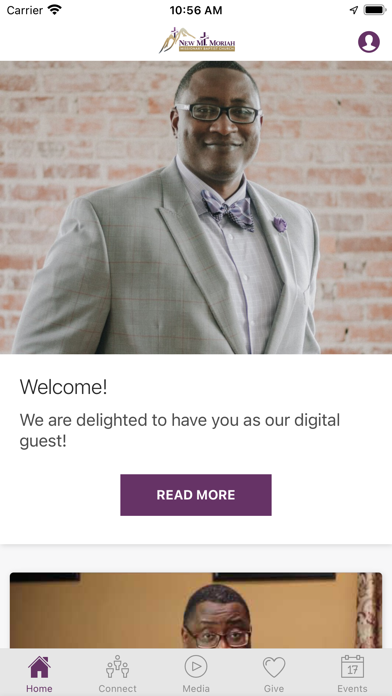The width and height of the screenshot is (392, 696).
Task: Tap the Welcome! heading
Action: click(x=63, y=387)
